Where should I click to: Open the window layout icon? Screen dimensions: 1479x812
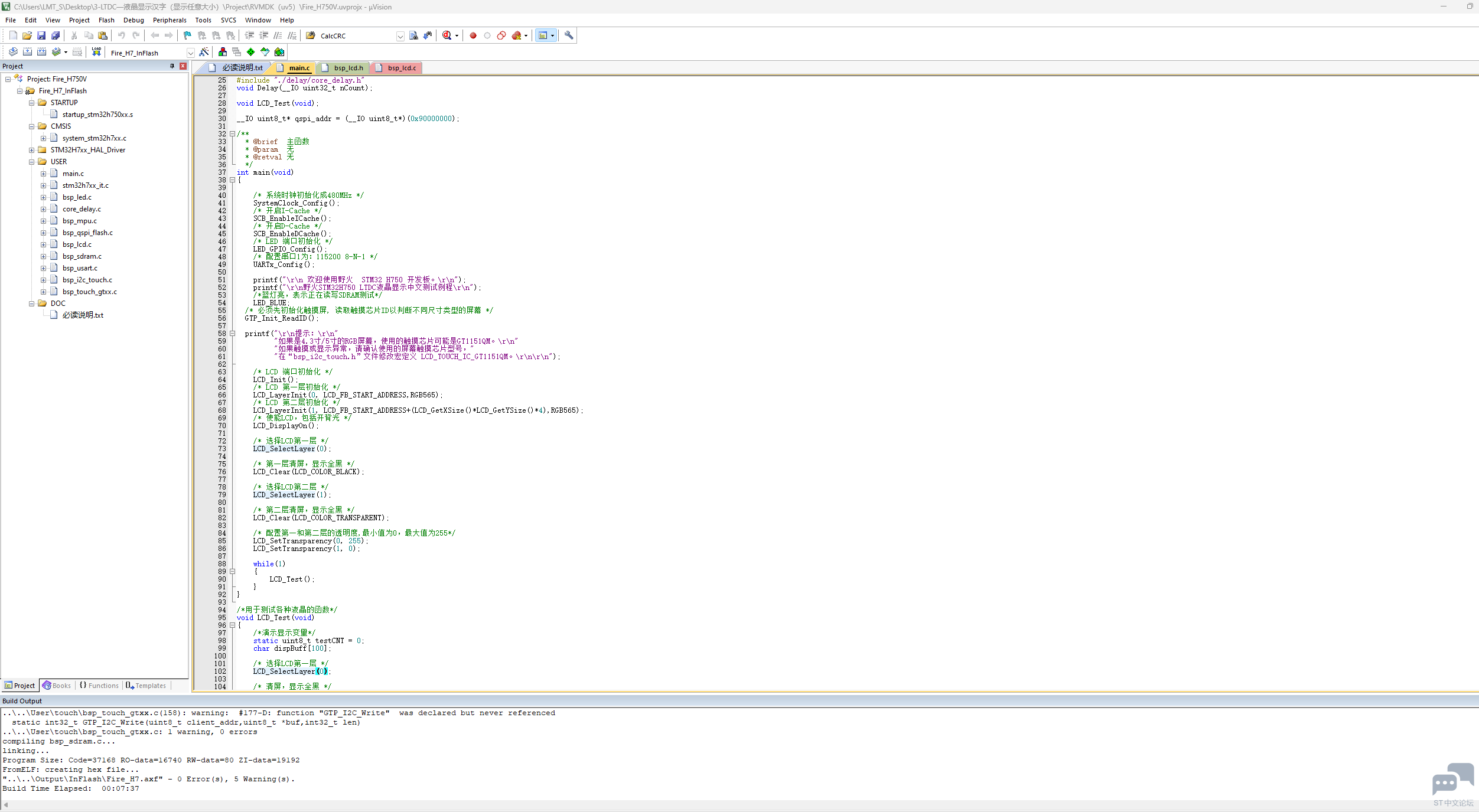(543, 35)
